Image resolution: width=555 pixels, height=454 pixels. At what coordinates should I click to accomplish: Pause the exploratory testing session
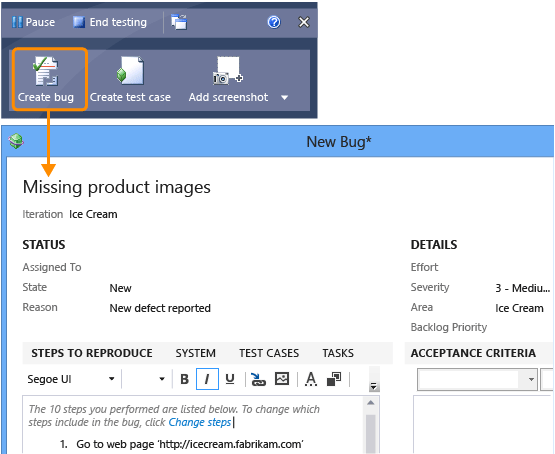[x=33, y=22]
